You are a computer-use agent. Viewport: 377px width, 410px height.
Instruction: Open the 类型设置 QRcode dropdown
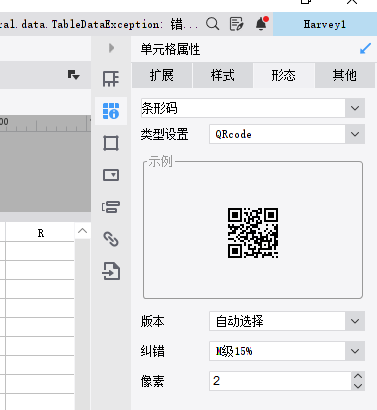point(287,134)
